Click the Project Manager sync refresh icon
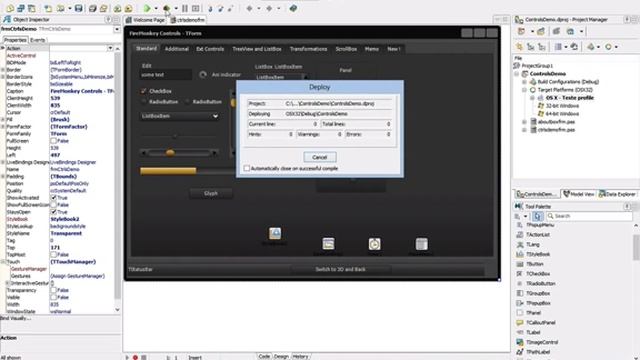The width and height of the screenshot is (640, 360). click(574, 47)
